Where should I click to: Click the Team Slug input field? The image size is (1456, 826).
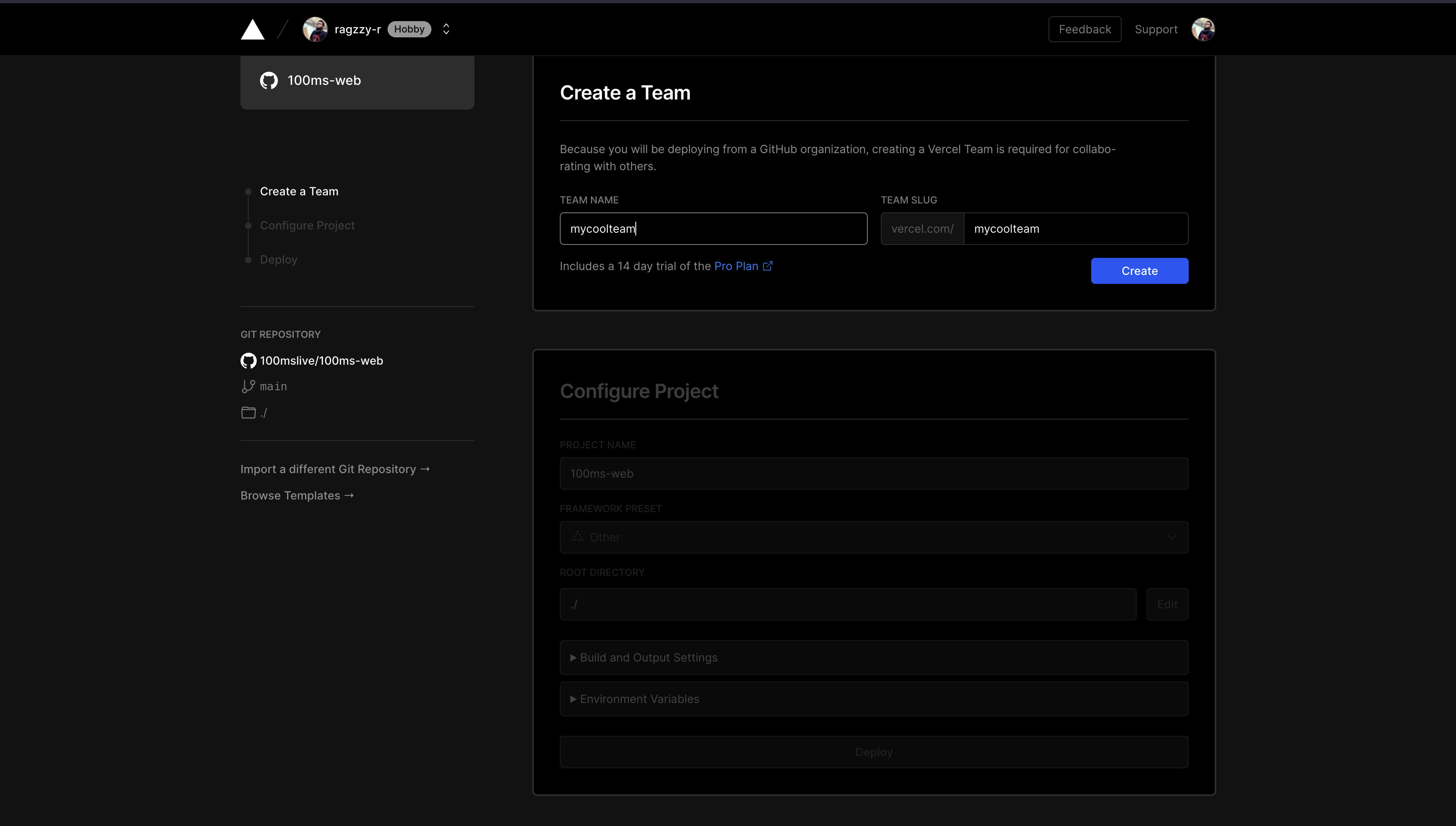(x=1075, y=229)
